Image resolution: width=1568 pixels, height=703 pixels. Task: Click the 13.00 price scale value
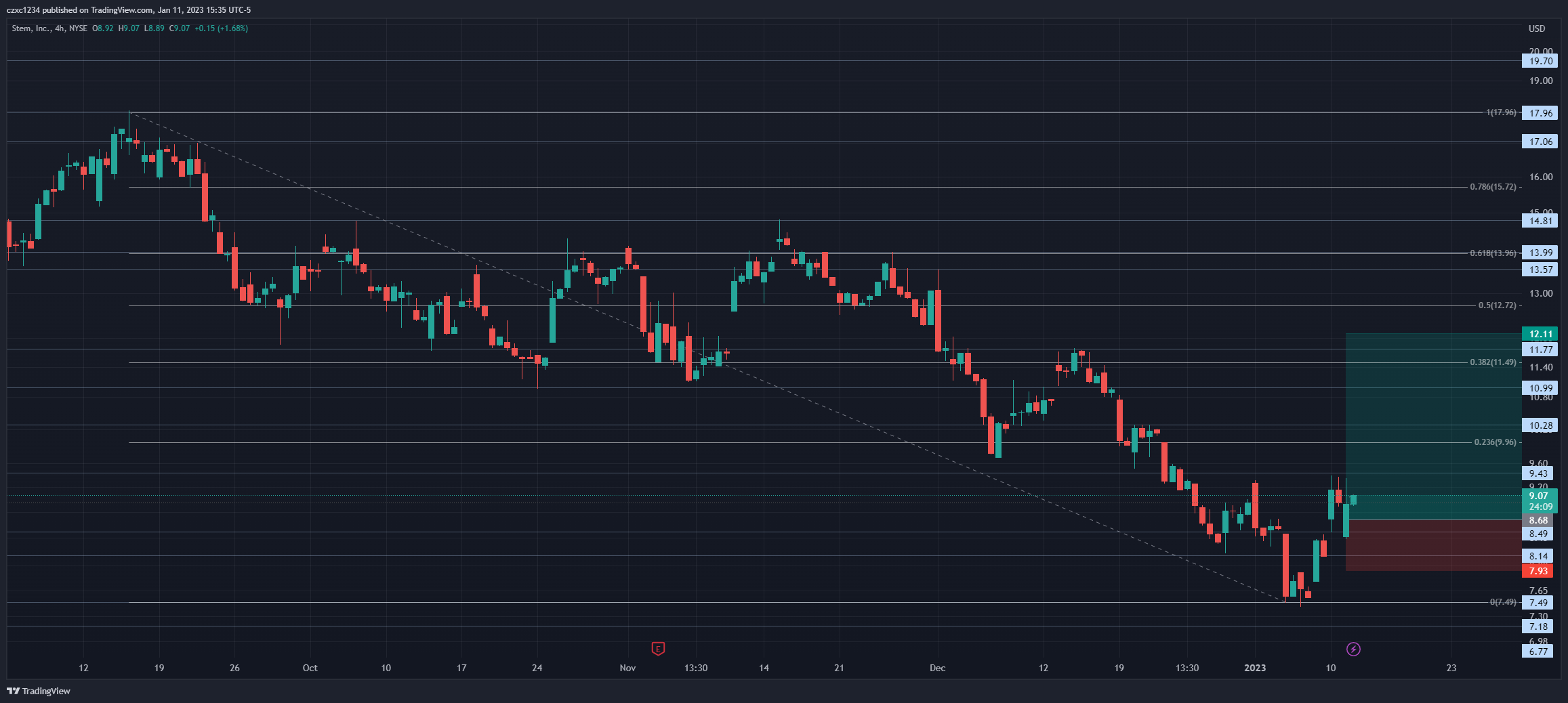[x=1541, y=293]
